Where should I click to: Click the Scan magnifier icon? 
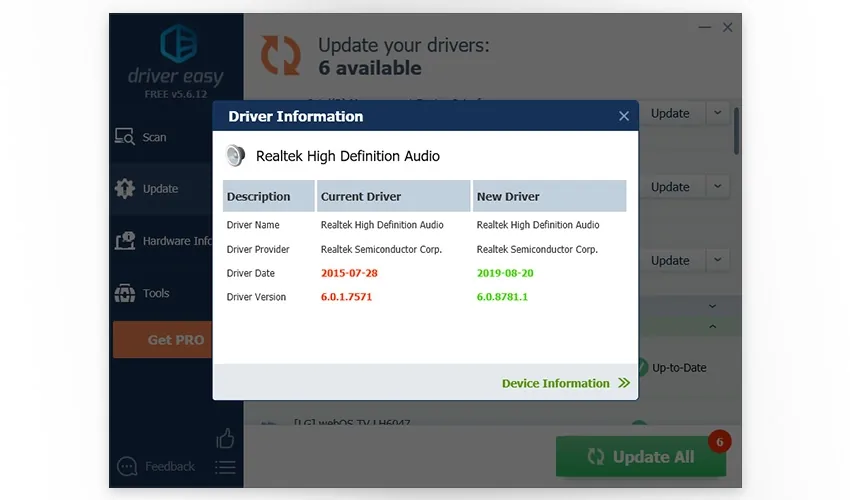pos(125,137)
